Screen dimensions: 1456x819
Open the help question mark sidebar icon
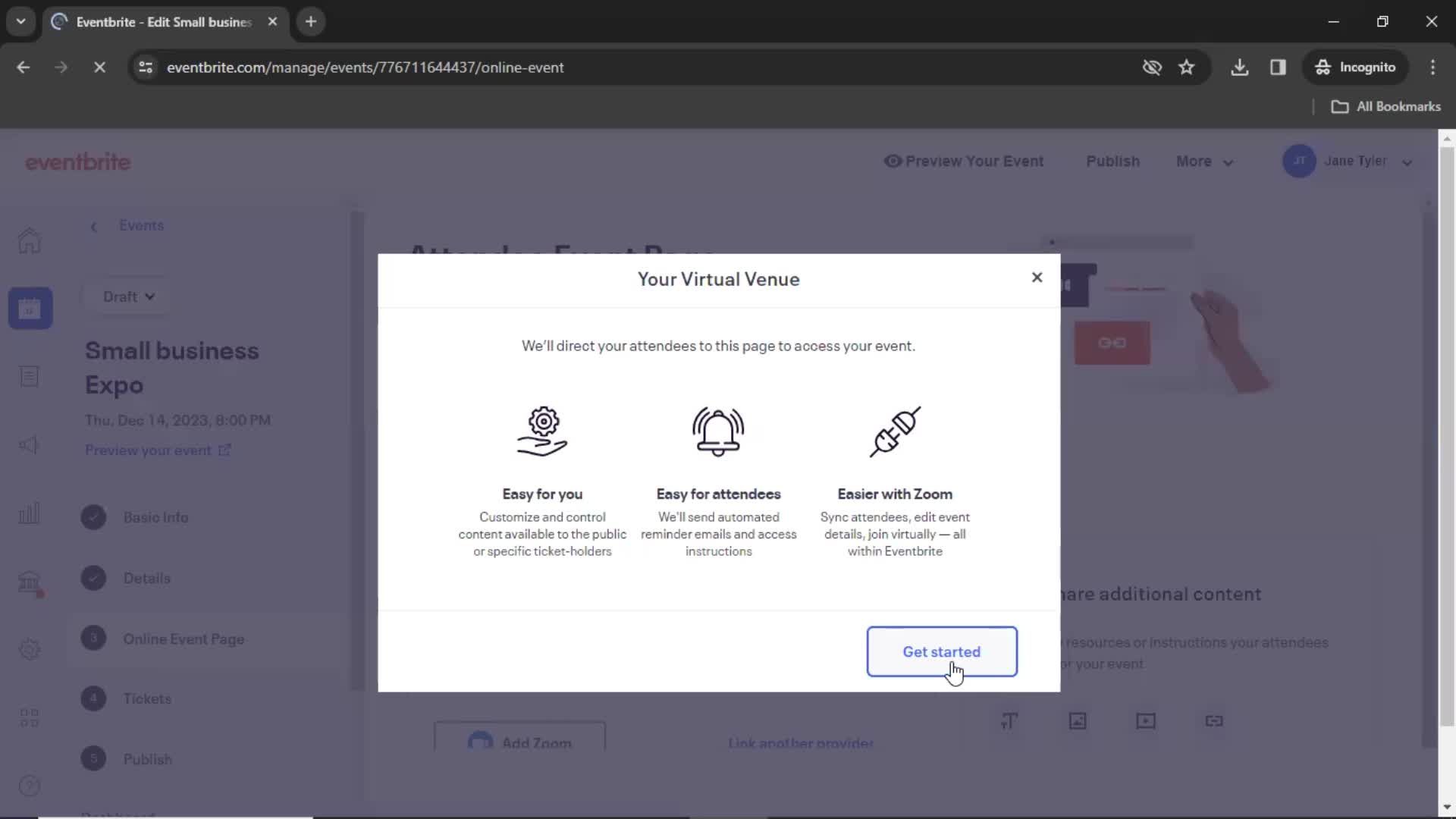30,786
